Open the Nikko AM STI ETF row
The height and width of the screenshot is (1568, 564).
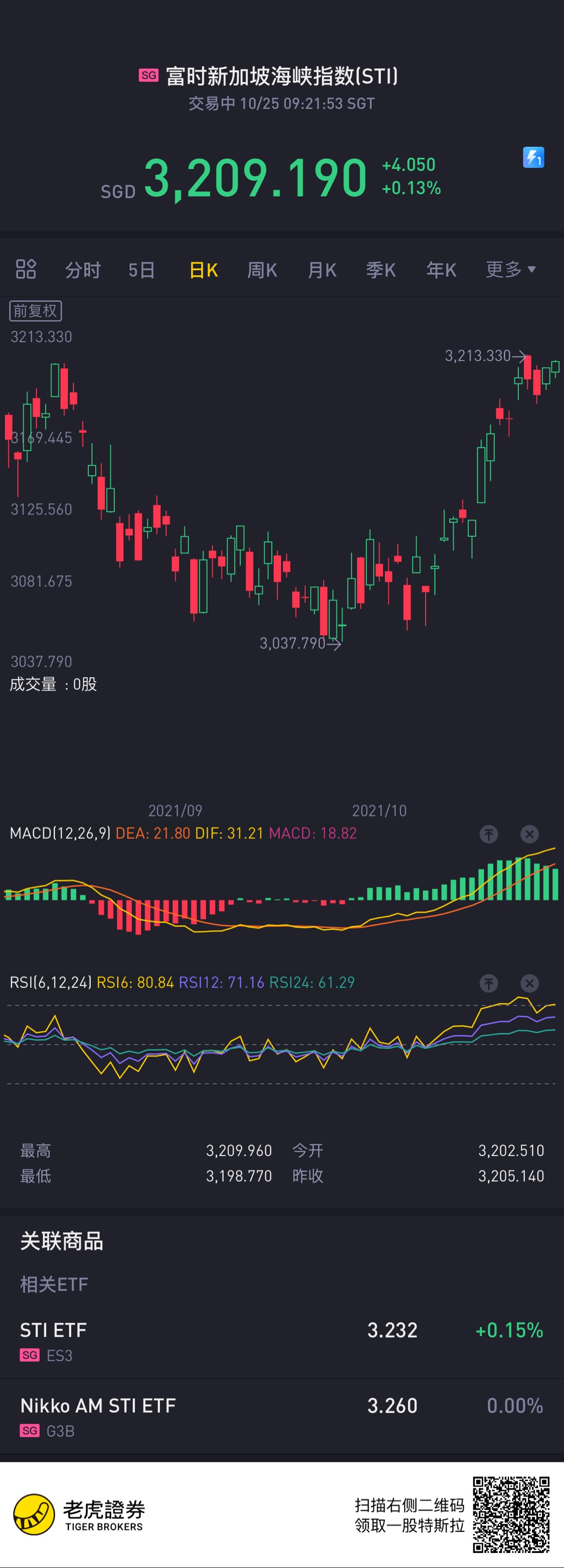point(282,1417)
